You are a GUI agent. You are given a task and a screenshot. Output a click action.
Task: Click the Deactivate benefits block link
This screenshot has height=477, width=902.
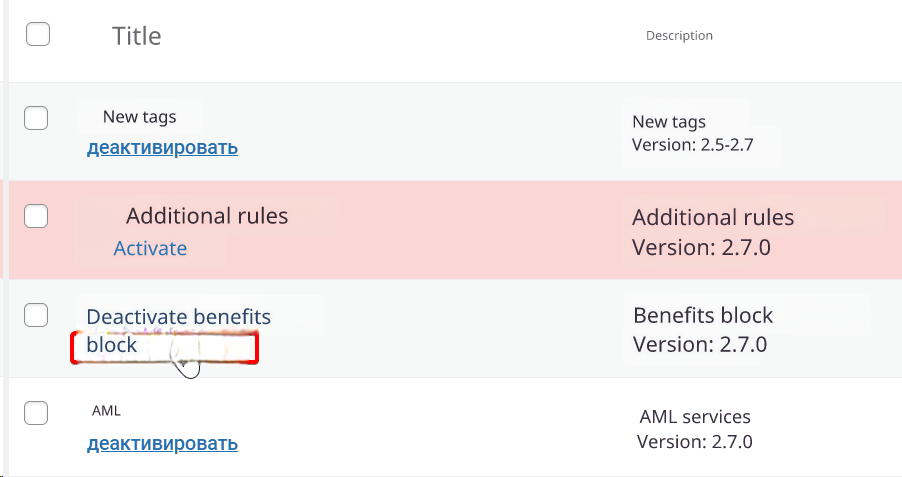tap(178, 318)
